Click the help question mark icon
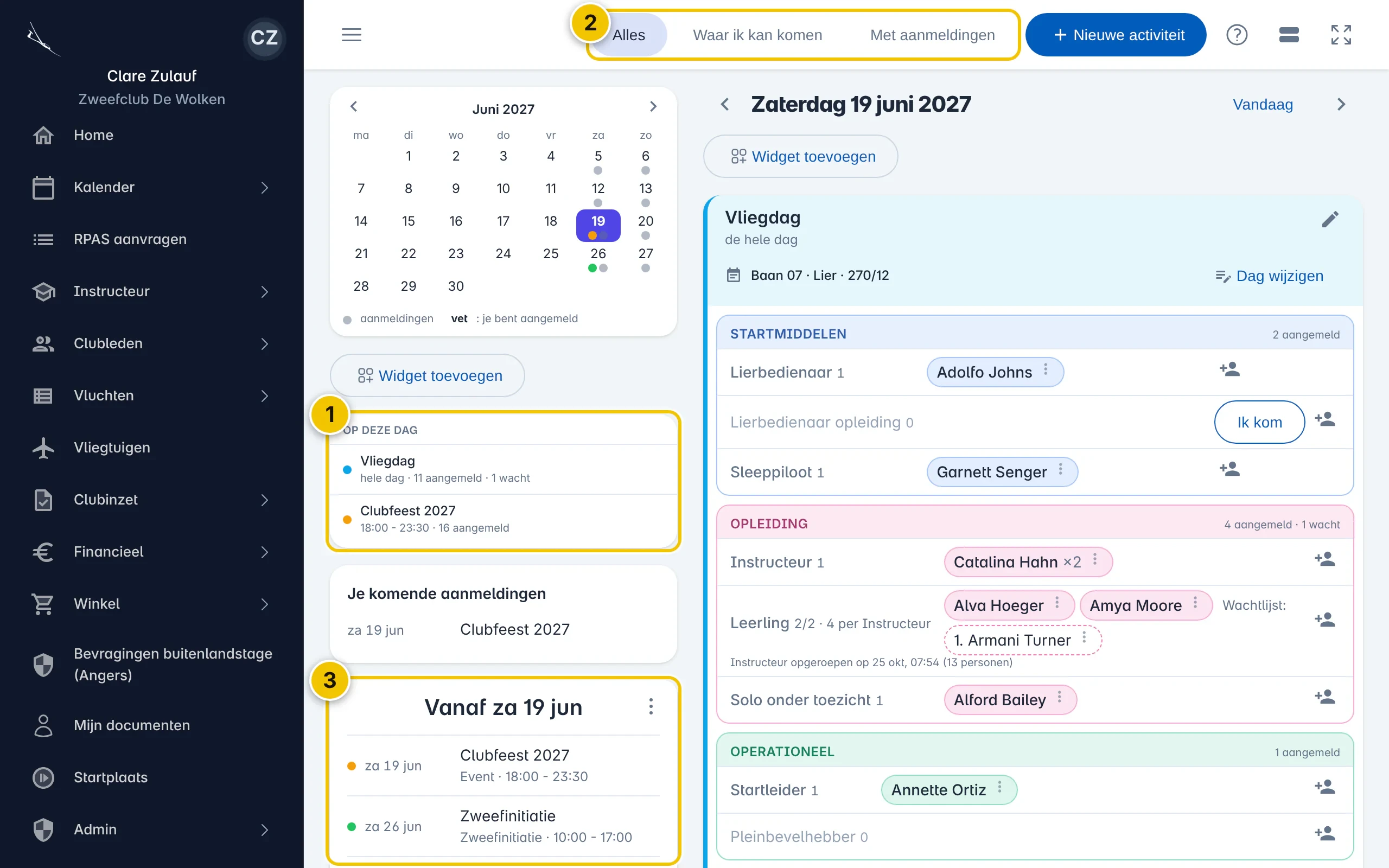 [1237, 35]
